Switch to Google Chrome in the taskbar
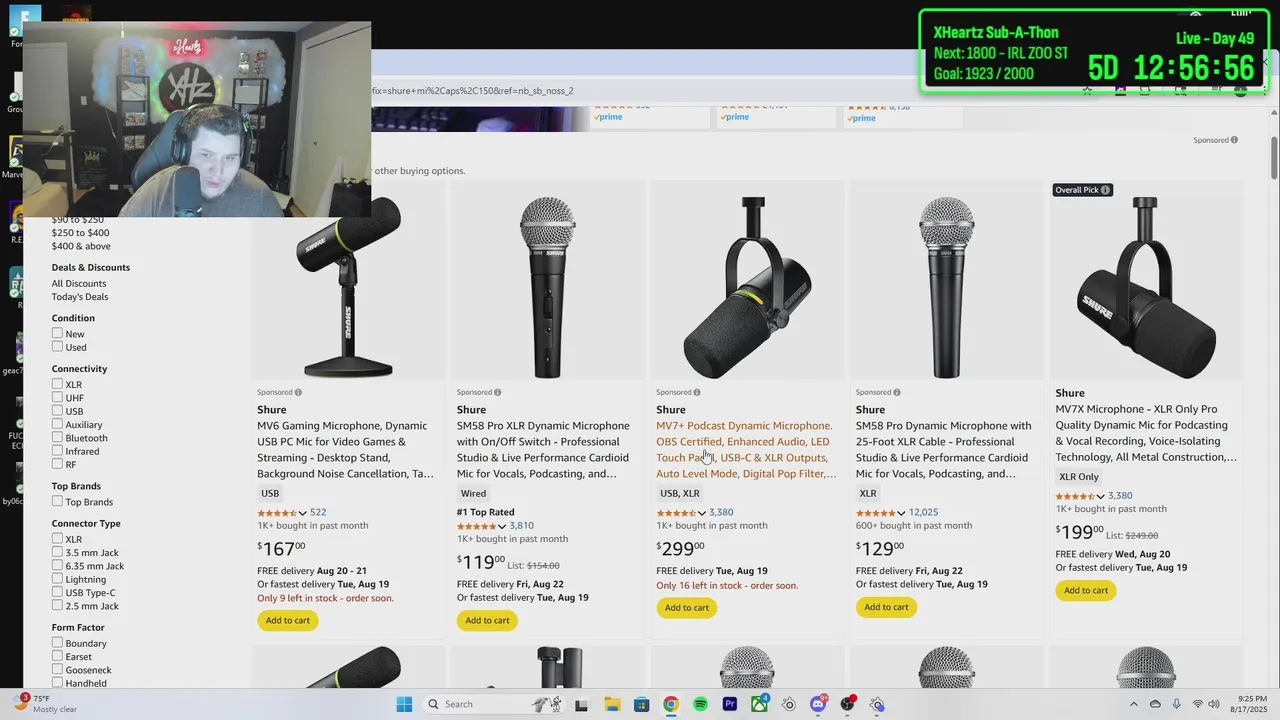The height and width of the screenshot is (720, 1280). pos(671,704)
